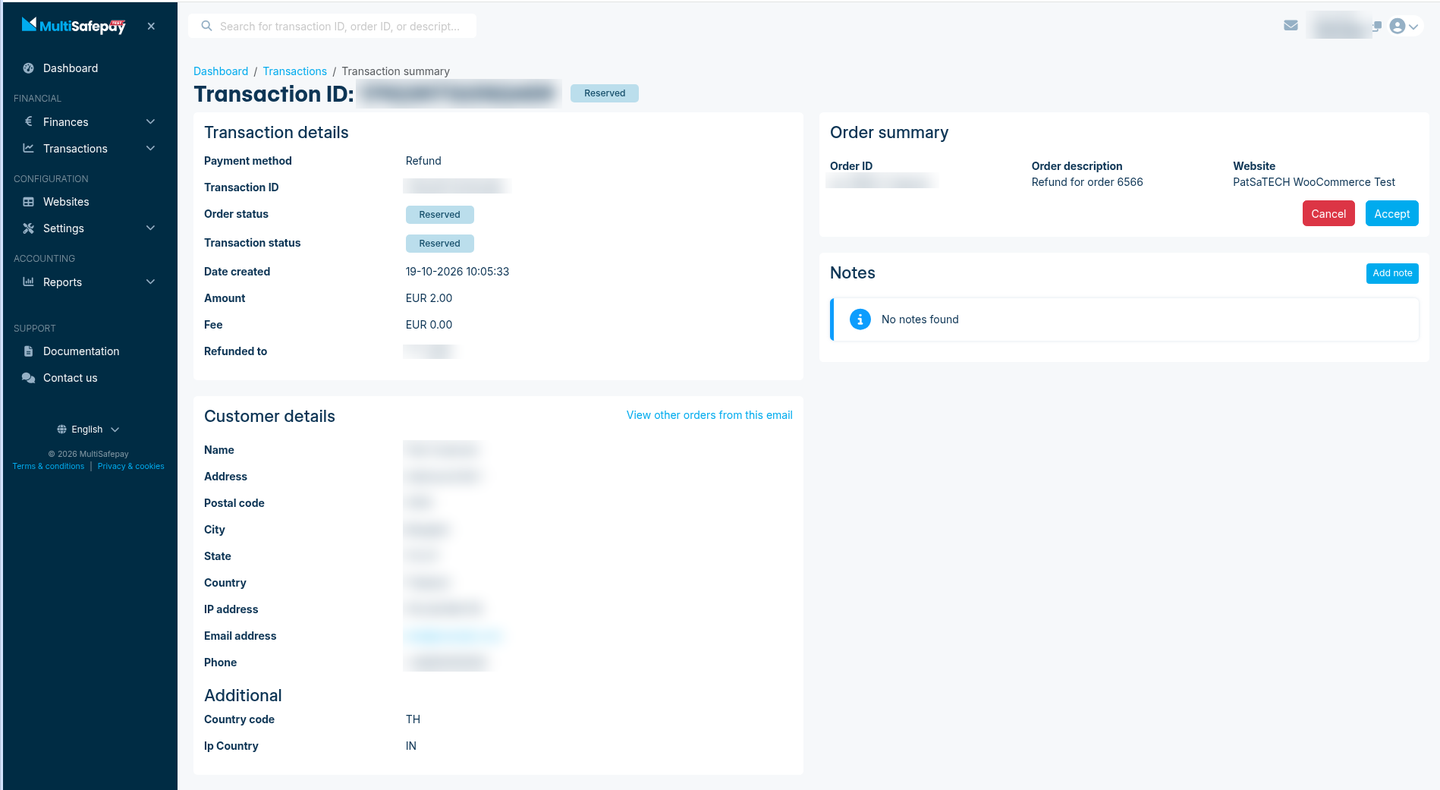Viewport: 1440px width, 790px height.
Task: Click the amount 'EUR 2.00'
Action: click(x=429, y=298)
